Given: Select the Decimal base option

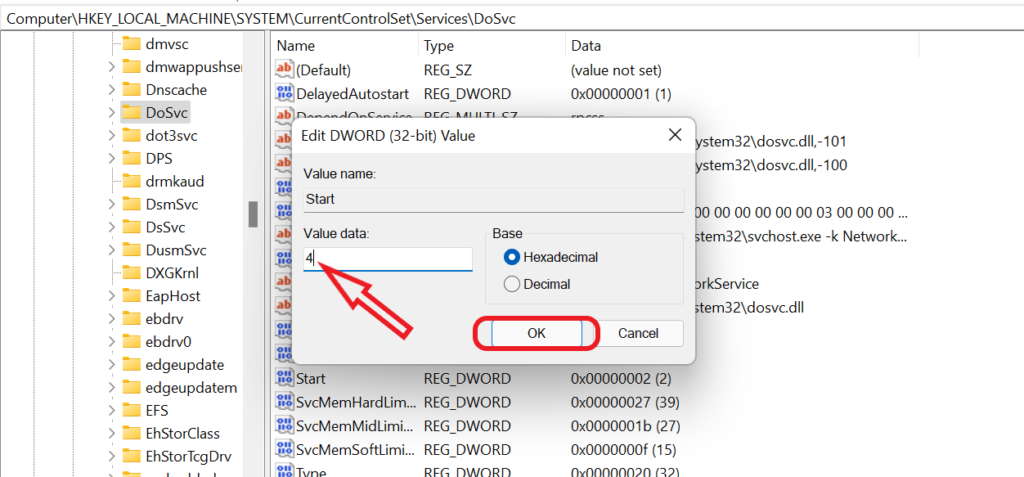Looking at the screenshot, I should click(537, 284).
